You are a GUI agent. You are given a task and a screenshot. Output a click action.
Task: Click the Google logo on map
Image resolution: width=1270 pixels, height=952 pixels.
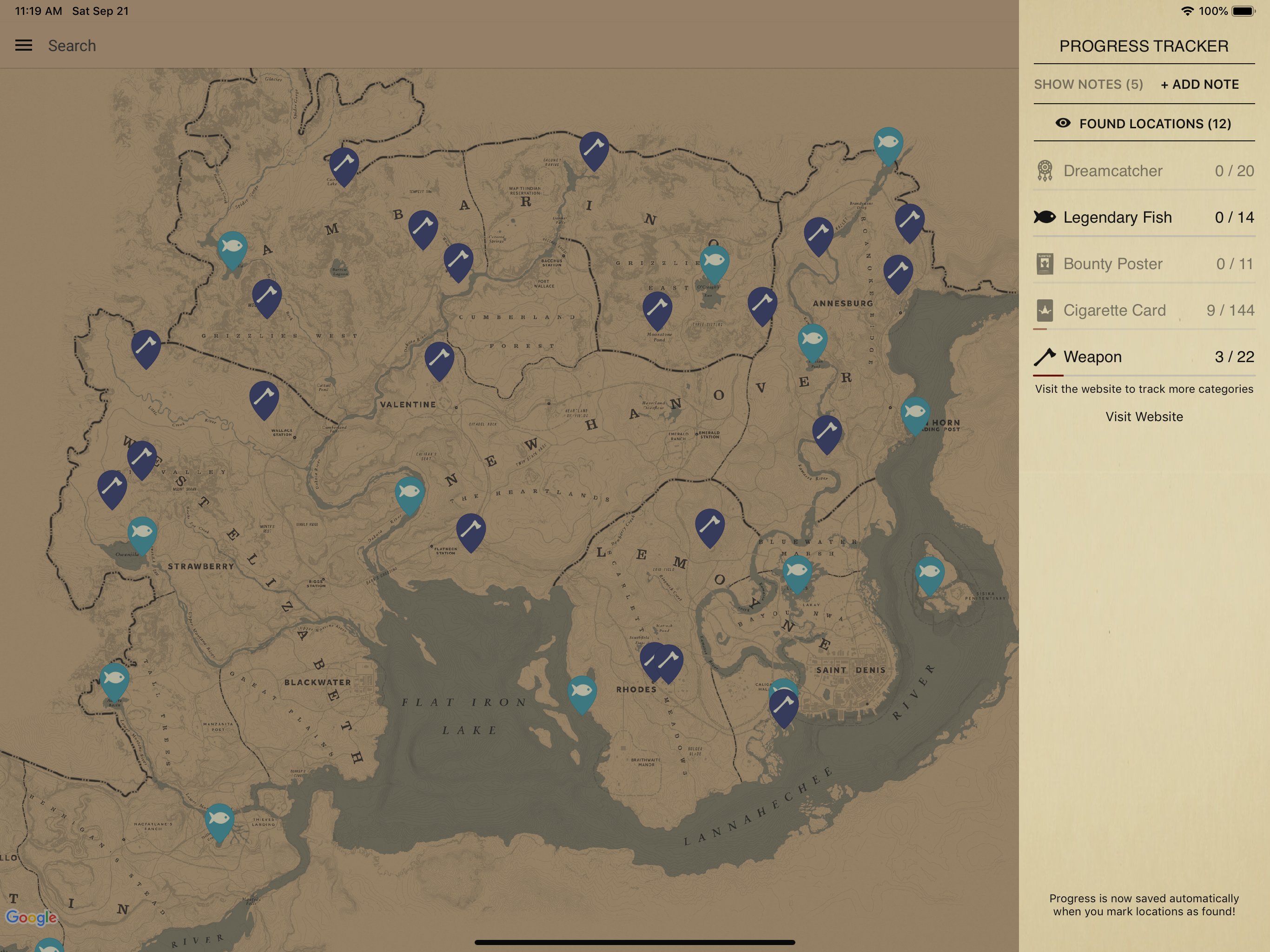[x=31, y=918]
